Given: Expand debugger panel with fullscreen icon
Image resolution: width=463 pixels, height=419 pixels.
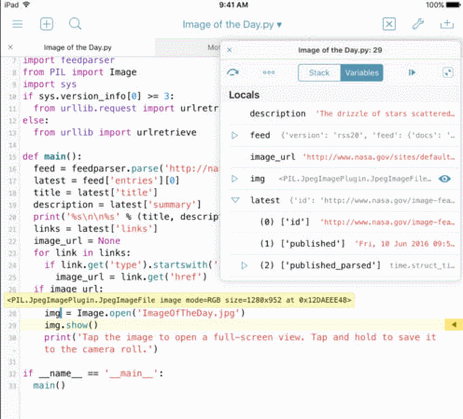Looking at the screenshot, I should (x=448, y=72).
